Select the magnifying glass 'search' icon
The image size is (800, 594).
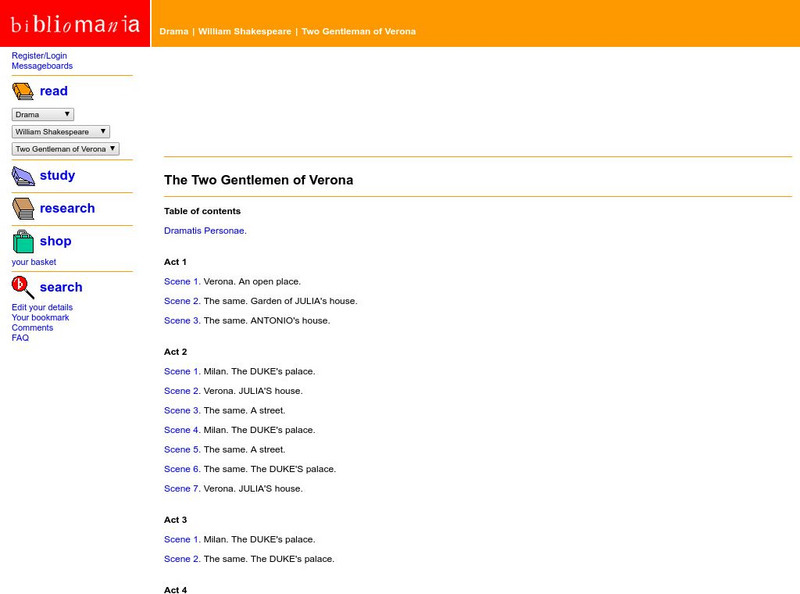click(22, 286)
